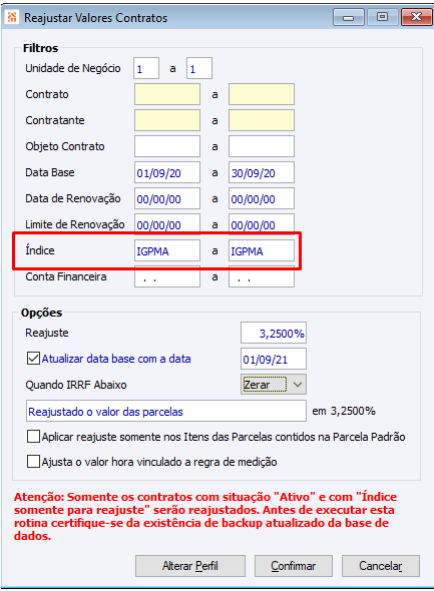The image size is (434, 591).
Task: Click the Alterar Perfil button
Action: tap(190, 566)
